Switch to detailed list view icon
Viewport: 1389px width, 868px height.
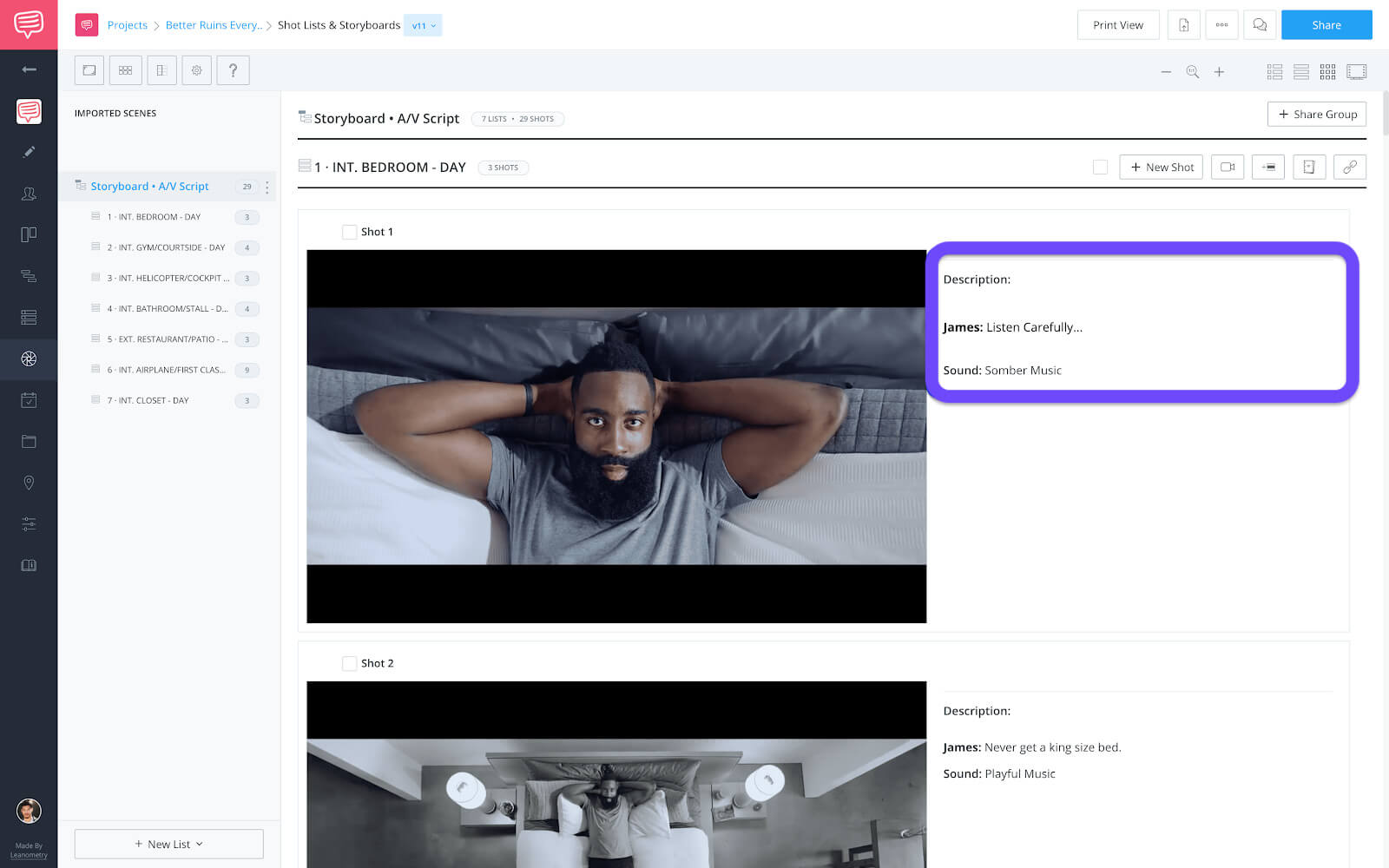pos(1274,72)
